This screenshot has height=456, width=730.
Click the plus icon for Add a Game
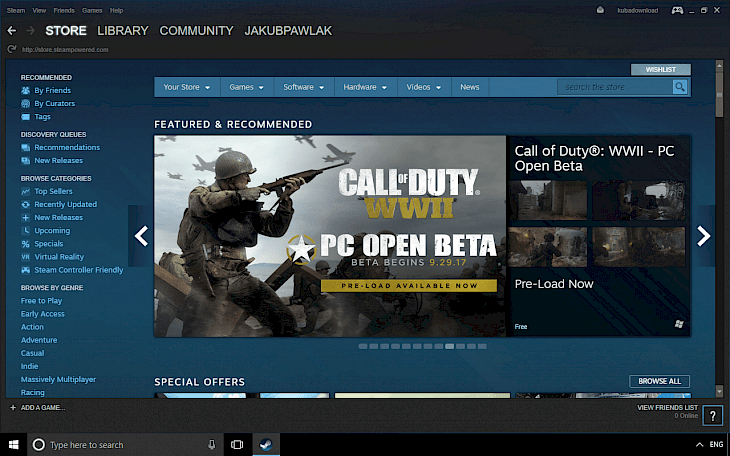[x=13, y=408]
